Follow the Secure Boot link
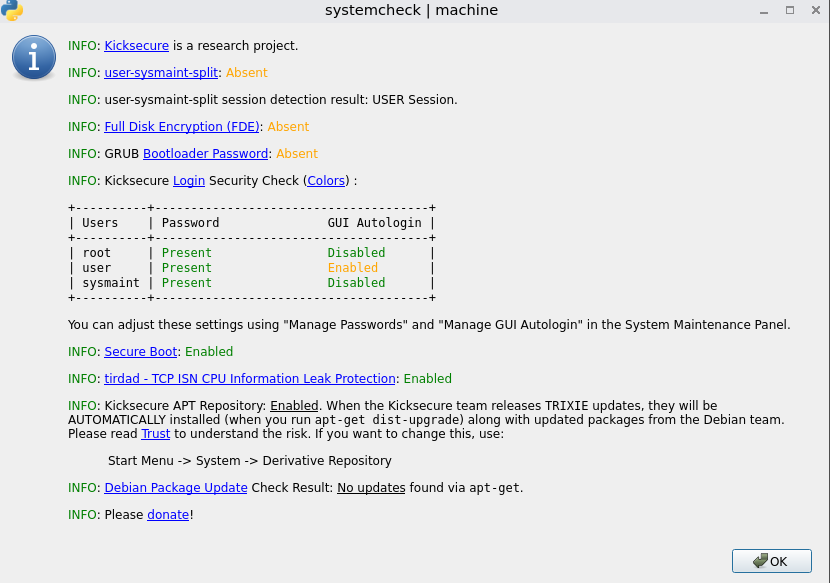This screenshot has width=830, height=583. [141, 352]
